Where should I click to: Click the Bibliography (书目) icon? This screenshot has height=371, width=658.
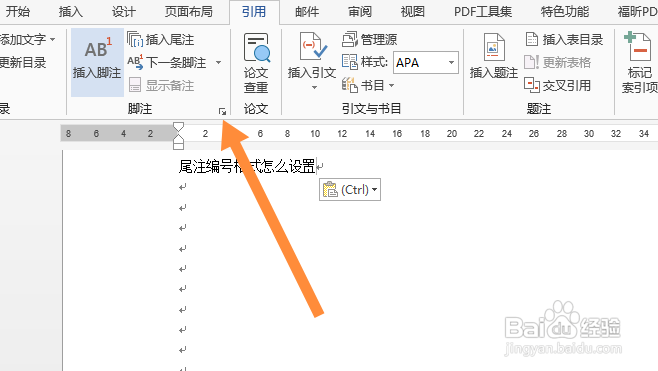[x=350, y=85]
